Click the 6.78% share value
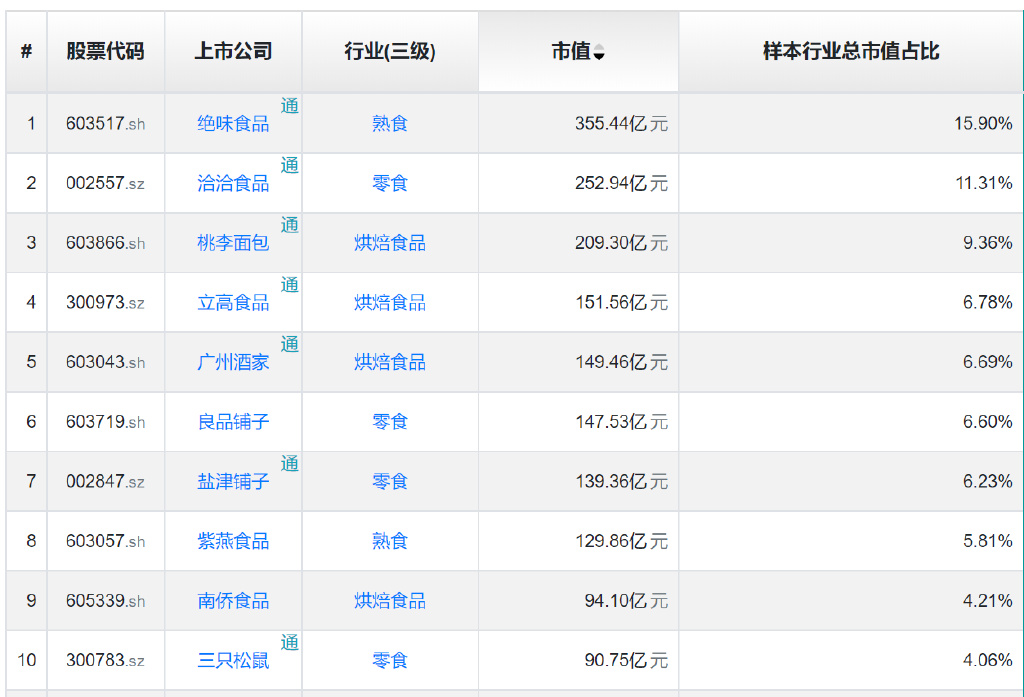 point(987,302)
